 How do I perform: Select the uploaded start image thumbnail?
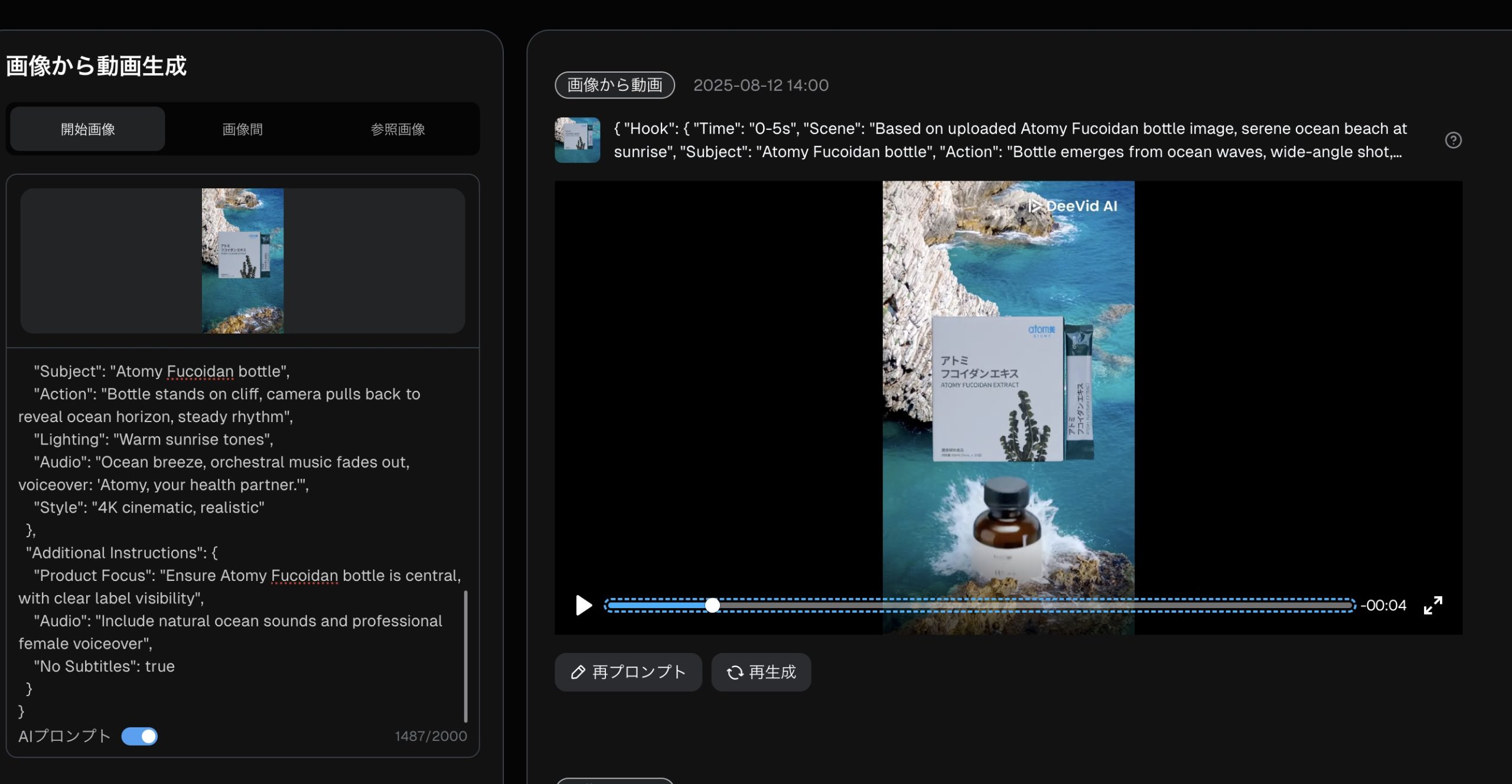coord(243,261)
